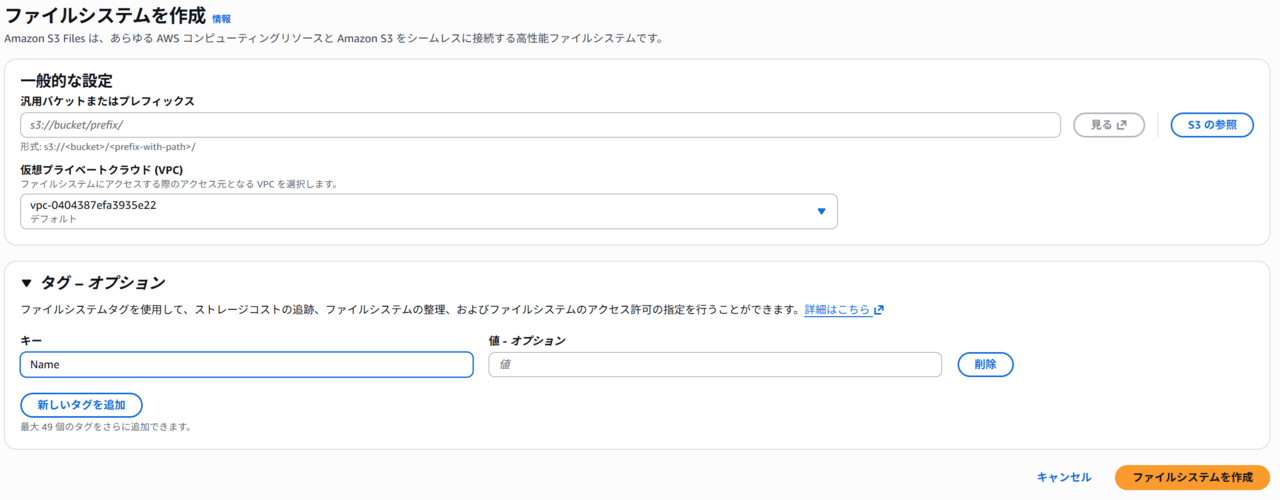Cancel with the キャンセル link

click(x=1063, y=478)
